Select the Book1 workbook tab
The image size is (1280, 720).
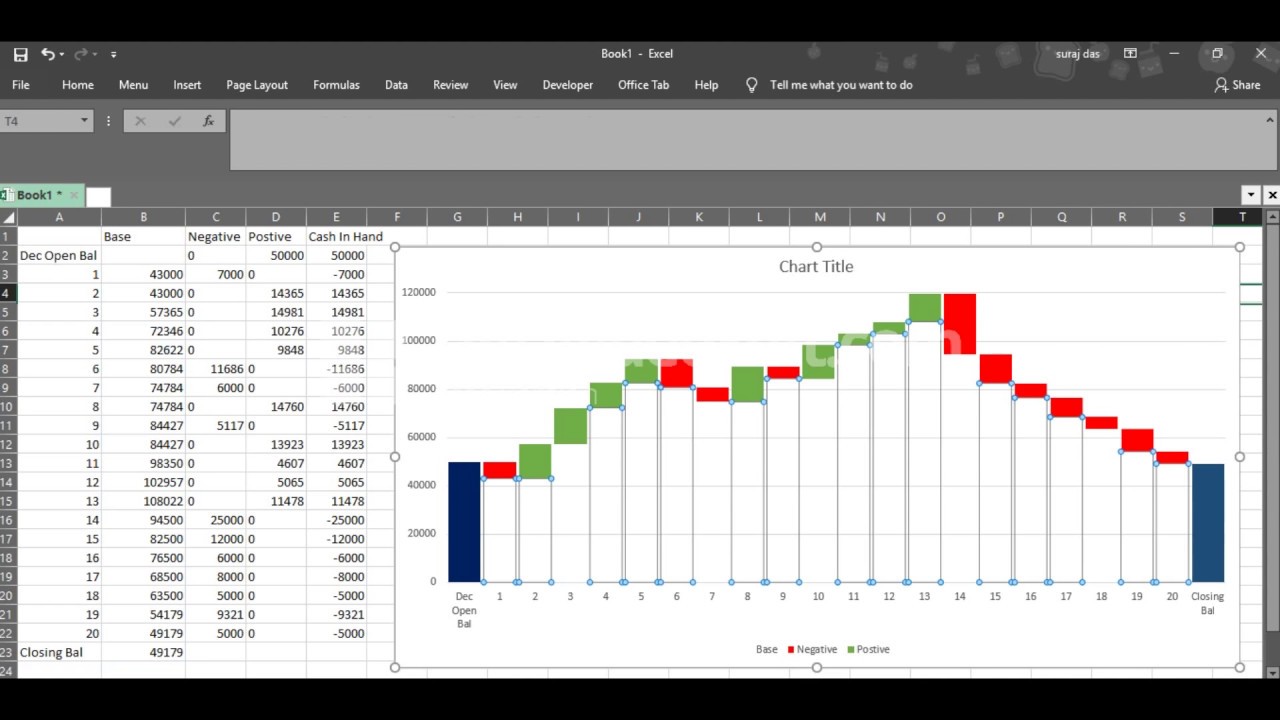click(x=39, y=195)
